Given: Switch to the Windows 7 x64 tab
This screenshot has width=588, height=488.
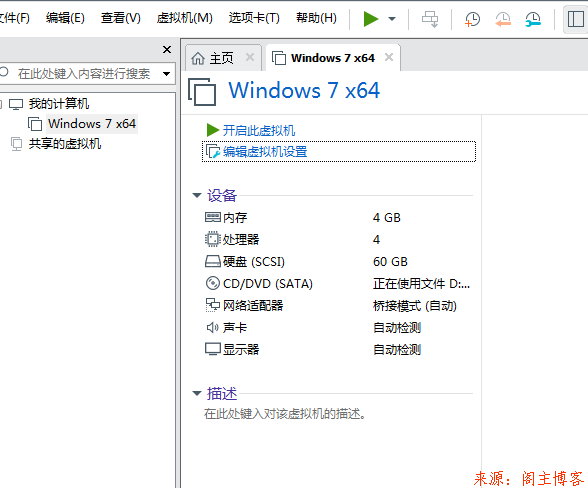Looking at the screenshot, I should coord(333,58).
